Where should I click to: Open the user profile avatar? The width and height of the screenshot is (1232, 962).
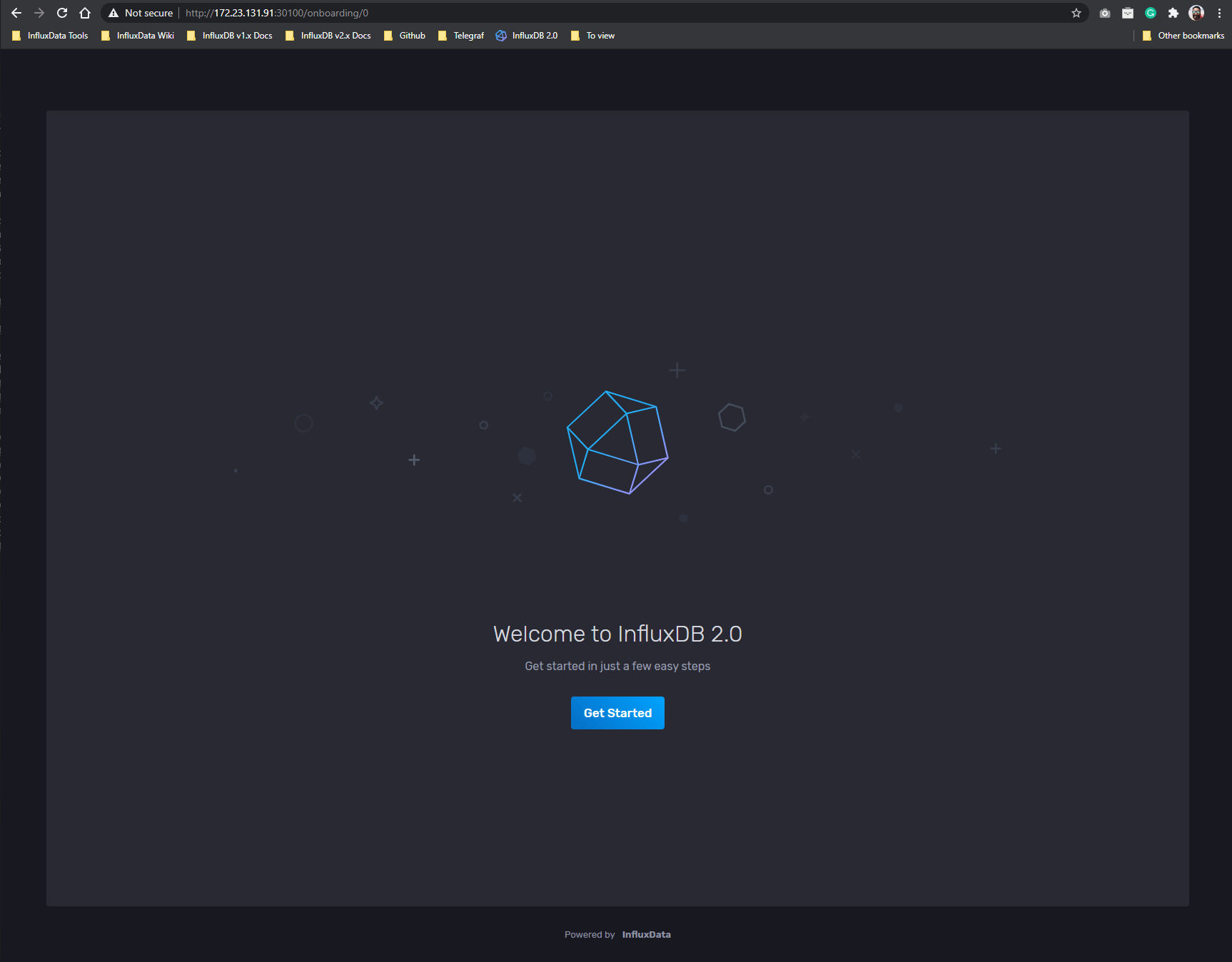pos(1196,13)
